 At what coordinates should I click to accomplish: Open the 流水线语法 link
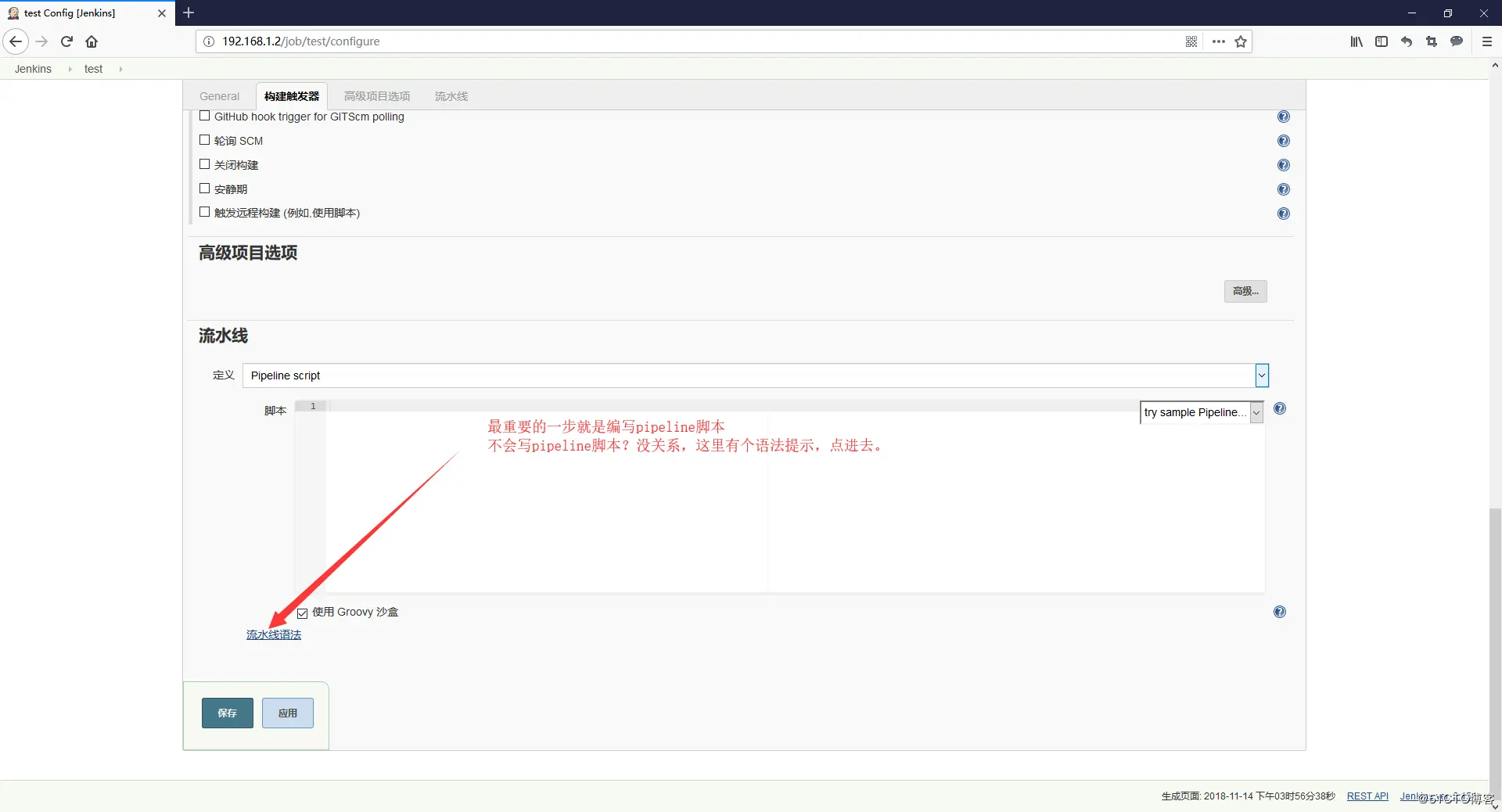tap(274, 634)
